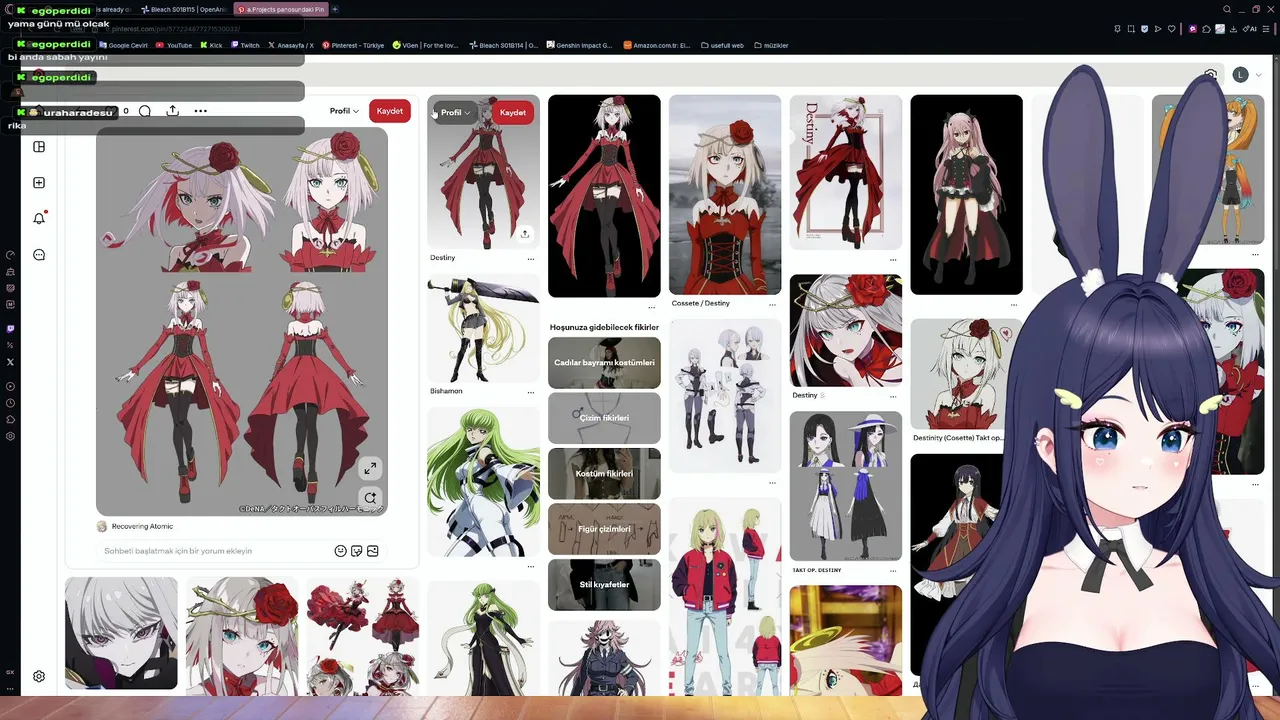Viewport: 1280px width, 720px height.
Task: Open the Bishamon pin thumbnail
Action: pyautogui.click(x=483, y=329)
